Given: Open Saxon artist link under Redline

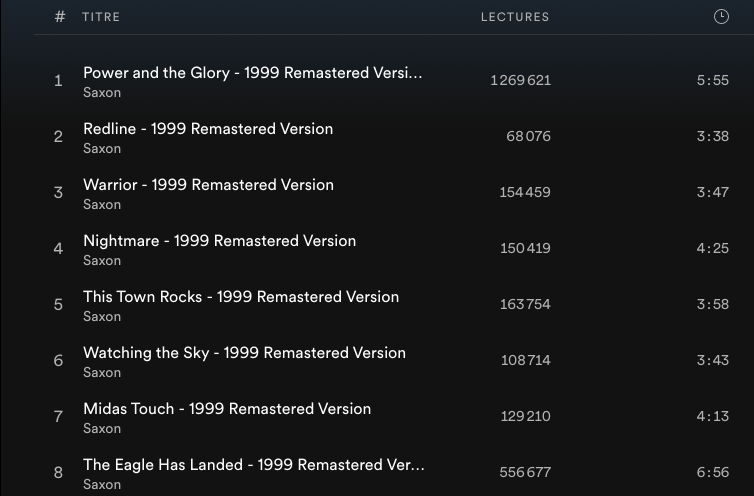Looking at the screenshot, I should (x=102, y=149).
